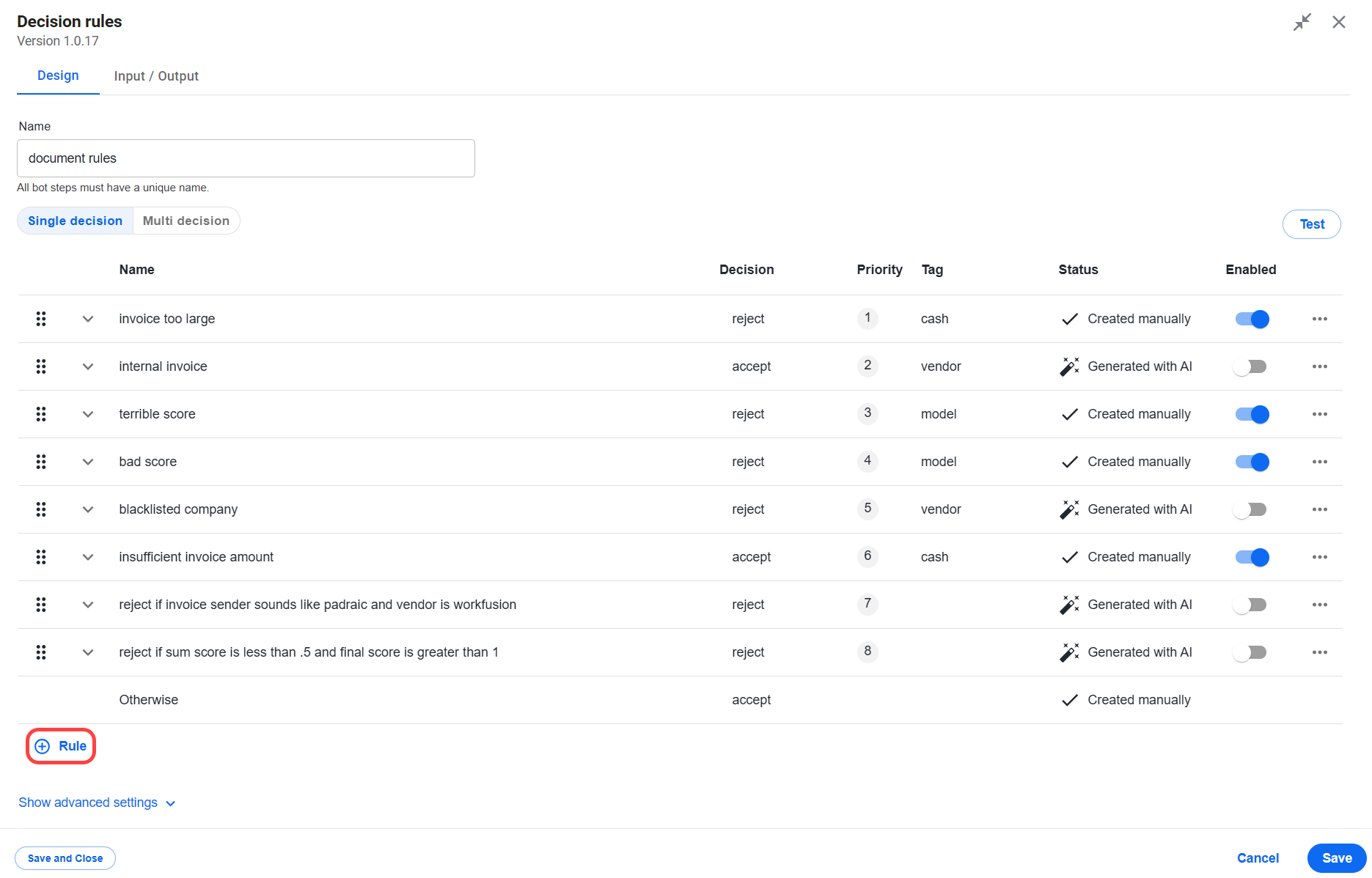Open more options for invoice too large

click(x=1320, y=319)
